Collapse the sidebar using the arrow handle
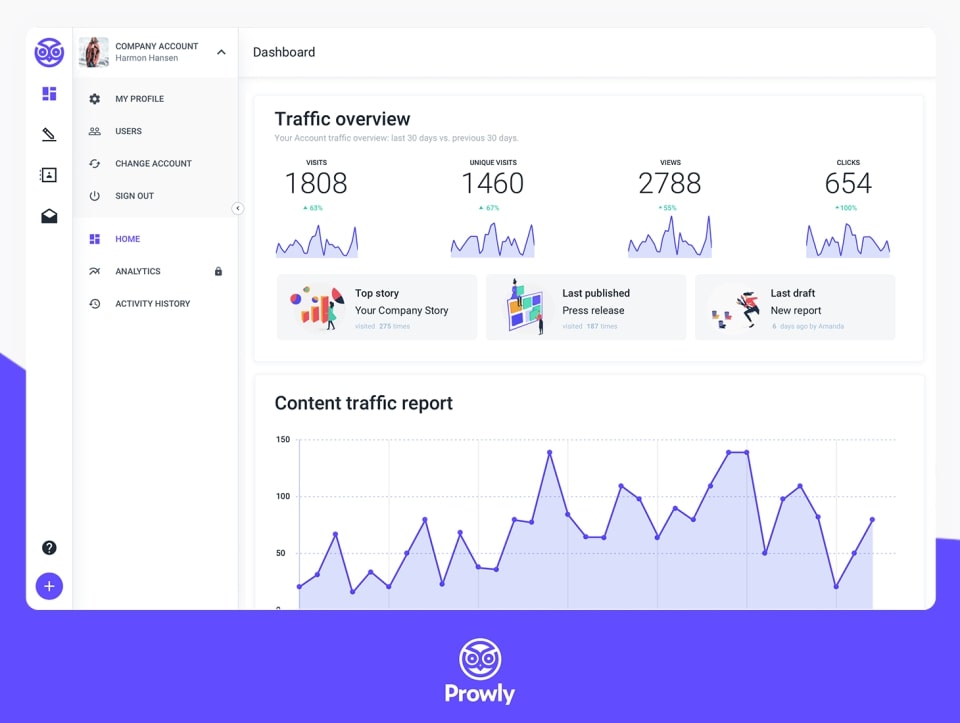Viewport: 960px width, 723px height. (237, 208)
